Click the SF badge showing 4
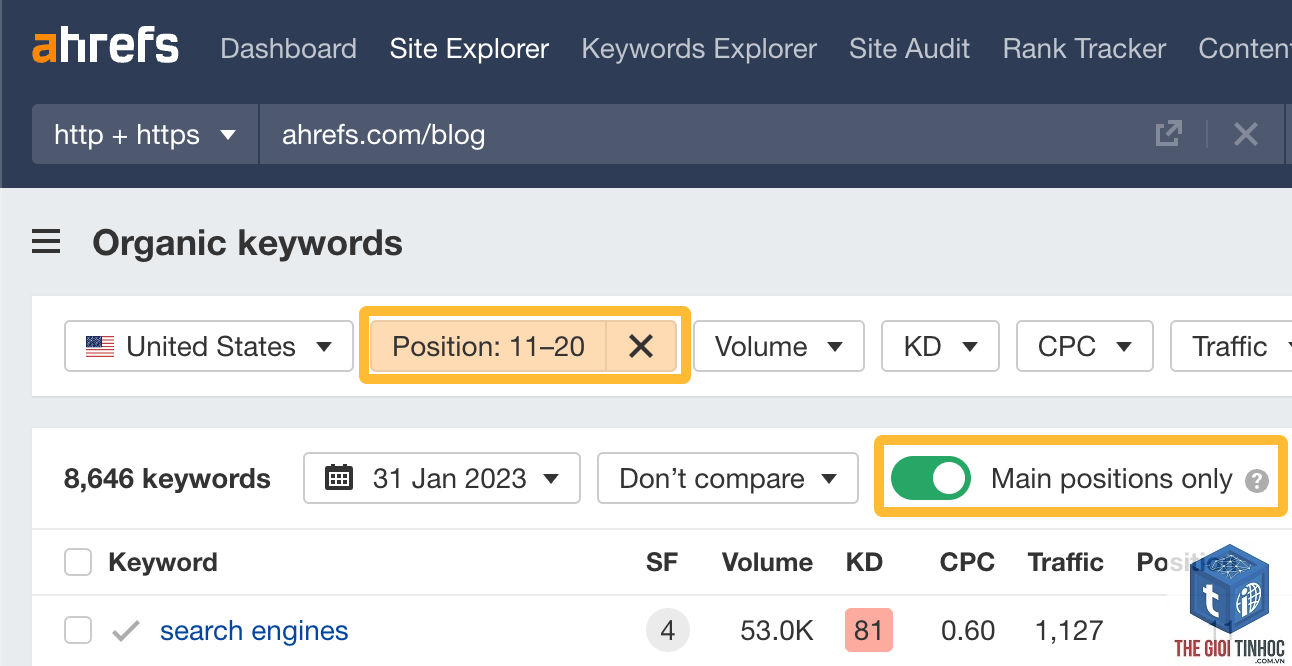The height and width of the screenshot is (666, 1292). 668,631
